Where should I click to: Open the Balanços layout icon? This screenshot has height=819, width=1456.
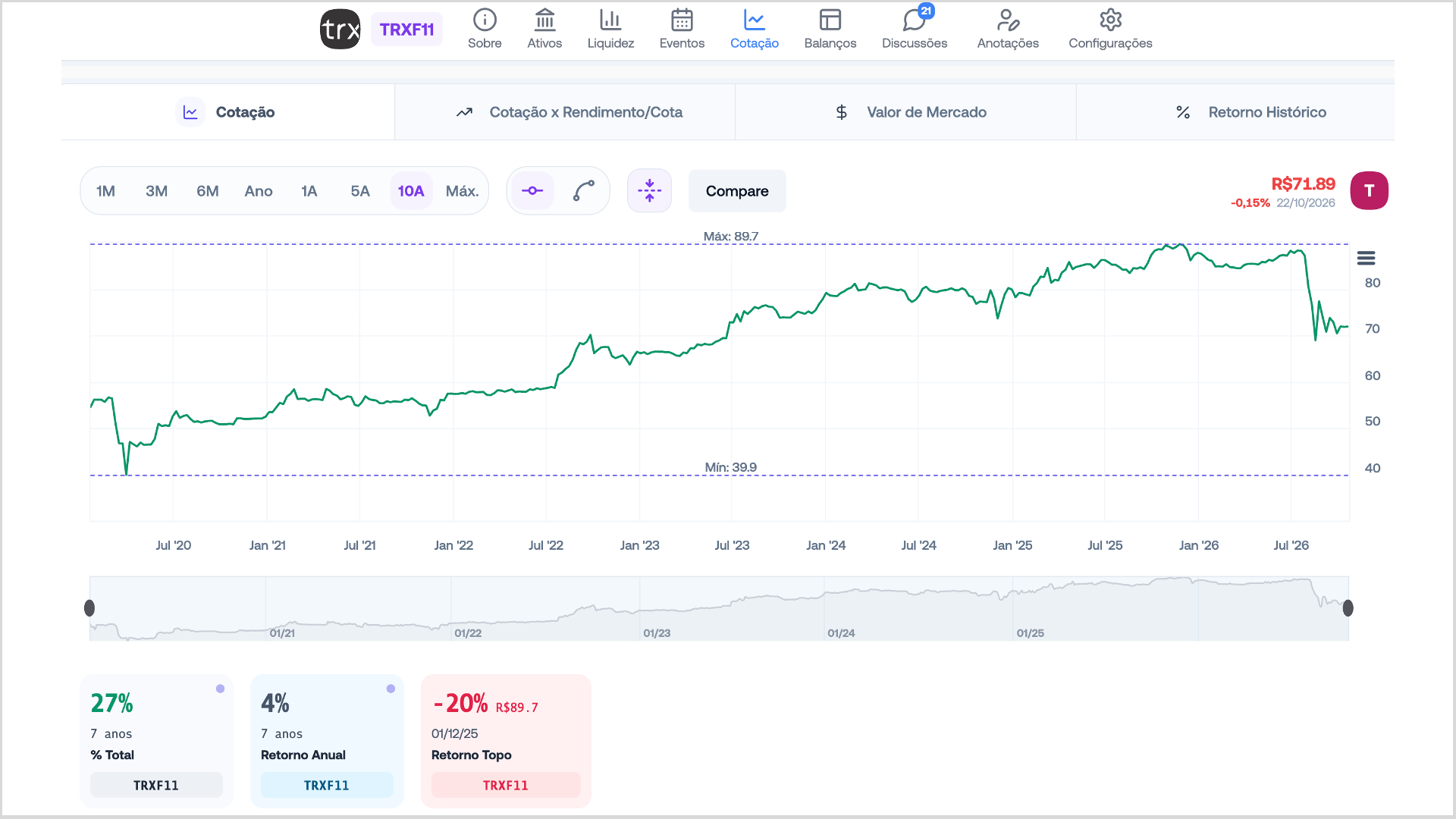pyautogui.click(x=830, y=20)
